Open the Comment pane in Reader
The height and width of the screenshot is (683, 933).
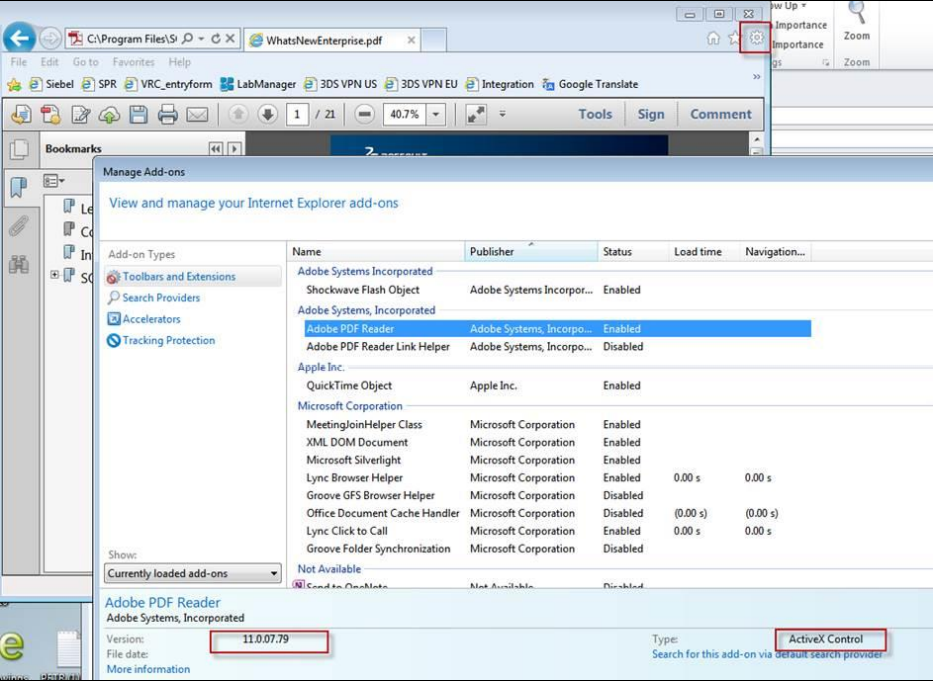coord(721,114)
